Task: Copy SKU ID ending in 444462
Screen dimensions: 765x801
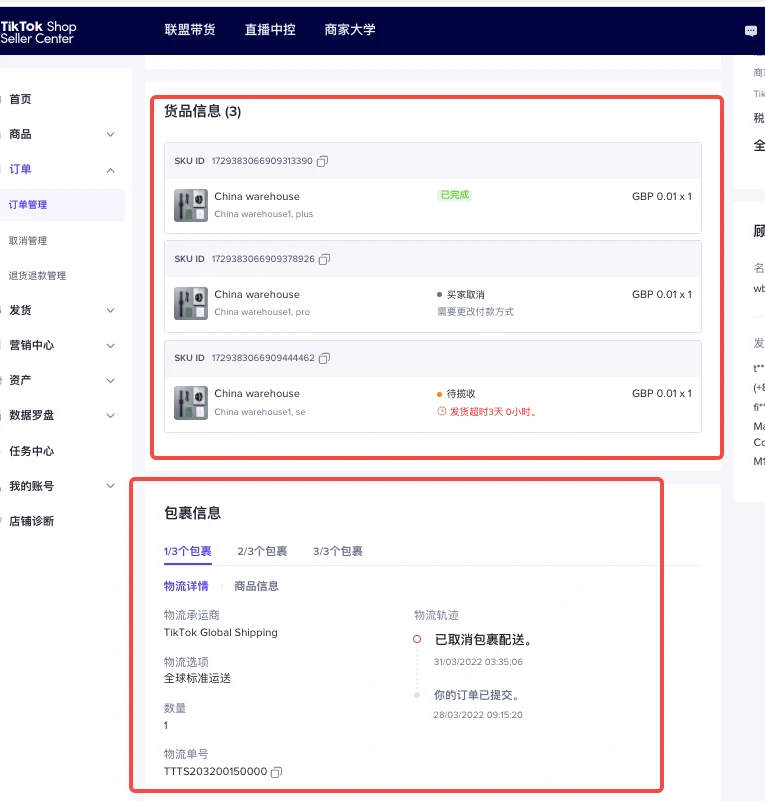Action: [325, 358]
